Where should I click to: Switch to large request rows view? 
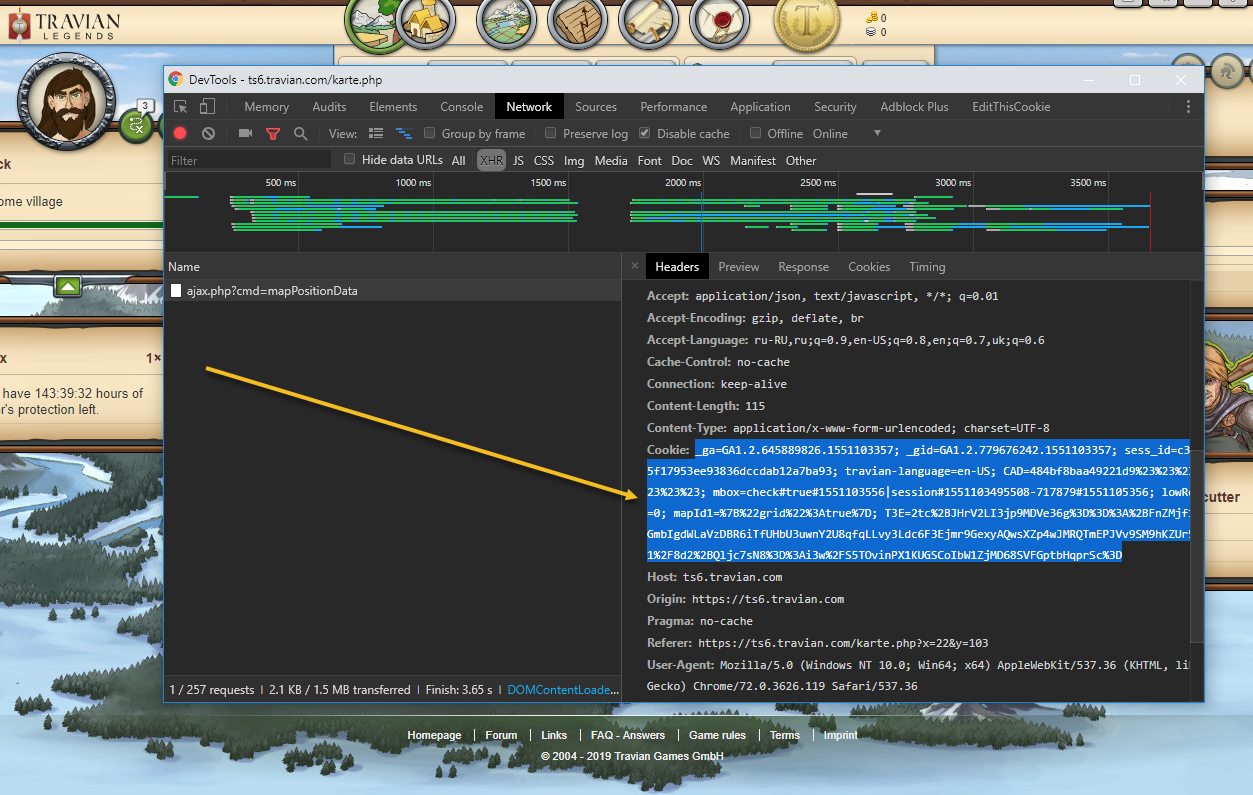(376, 133)
